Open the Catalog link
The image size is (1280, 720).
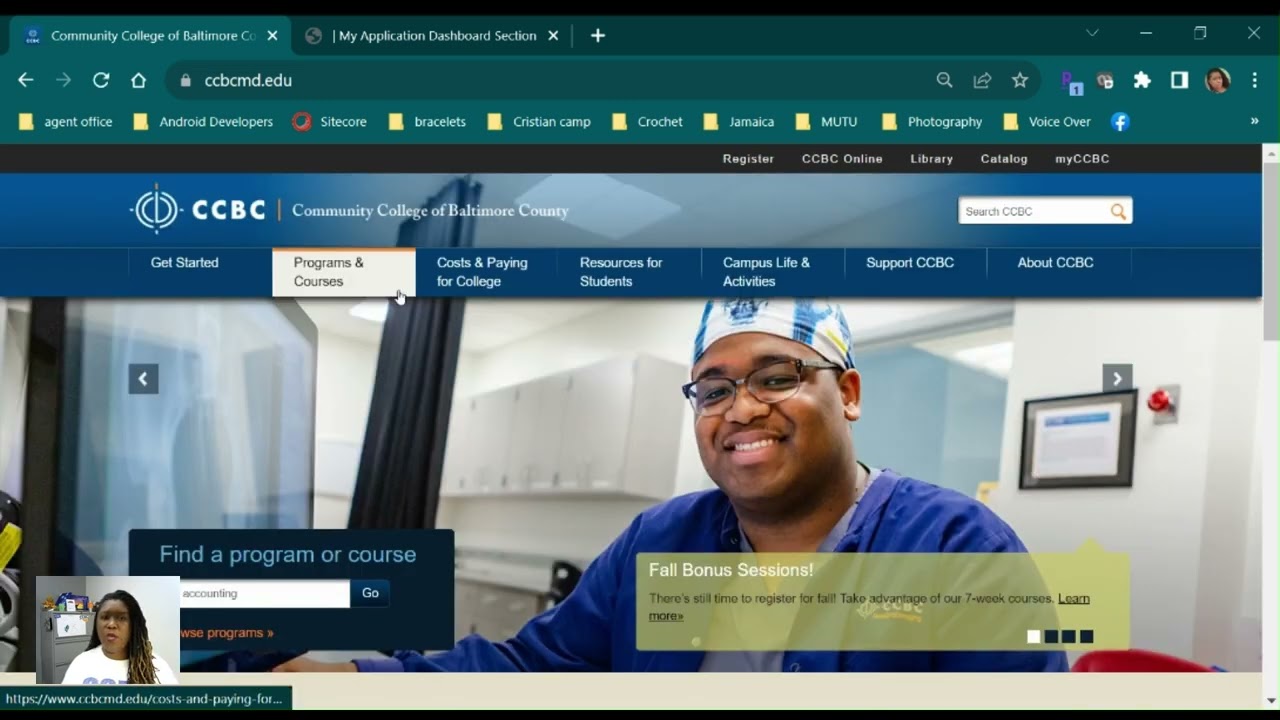[x=1004, y=159]
